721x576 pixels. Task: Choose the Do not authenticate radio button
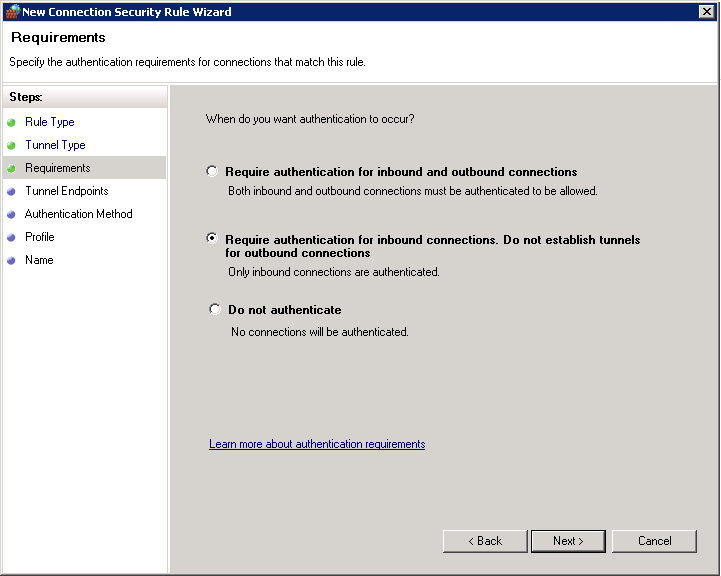point(215,309)
